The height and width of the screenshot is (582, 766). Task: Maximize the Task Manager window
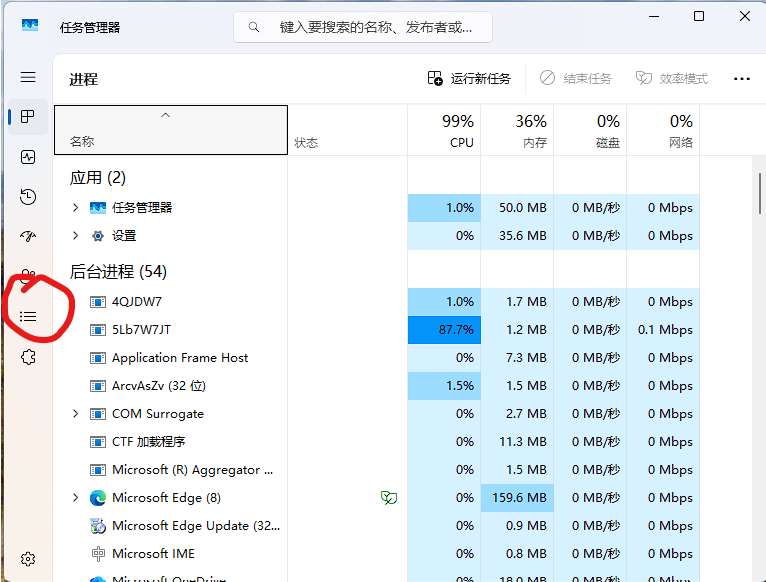pyautogui.click(x=699, y=16)
